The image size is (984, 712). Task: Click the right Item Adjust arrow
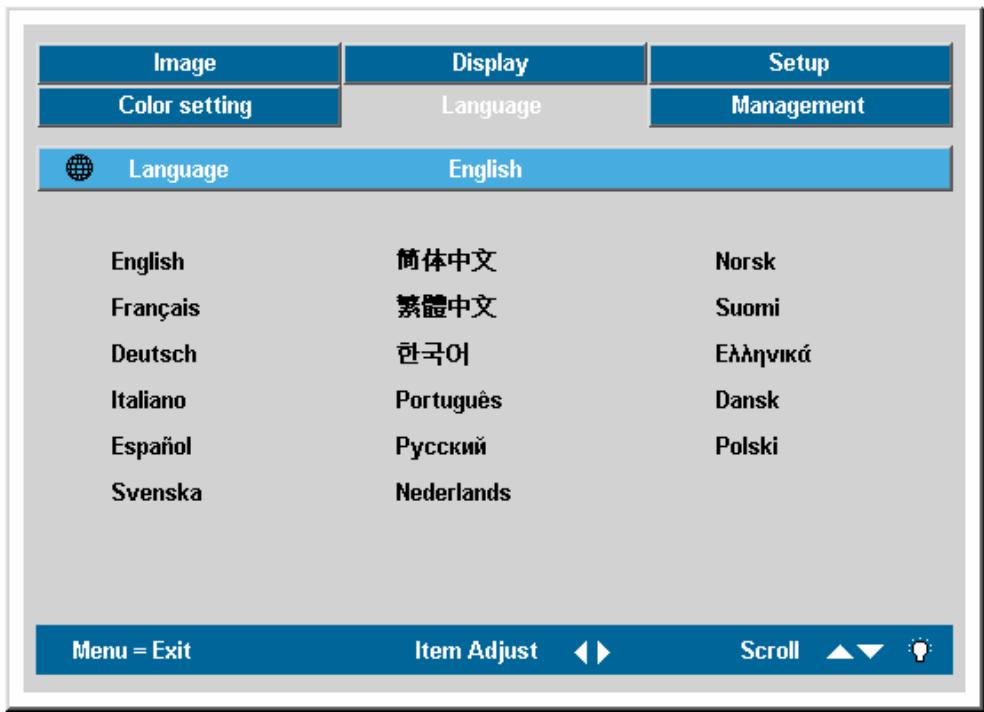[603, 652]
